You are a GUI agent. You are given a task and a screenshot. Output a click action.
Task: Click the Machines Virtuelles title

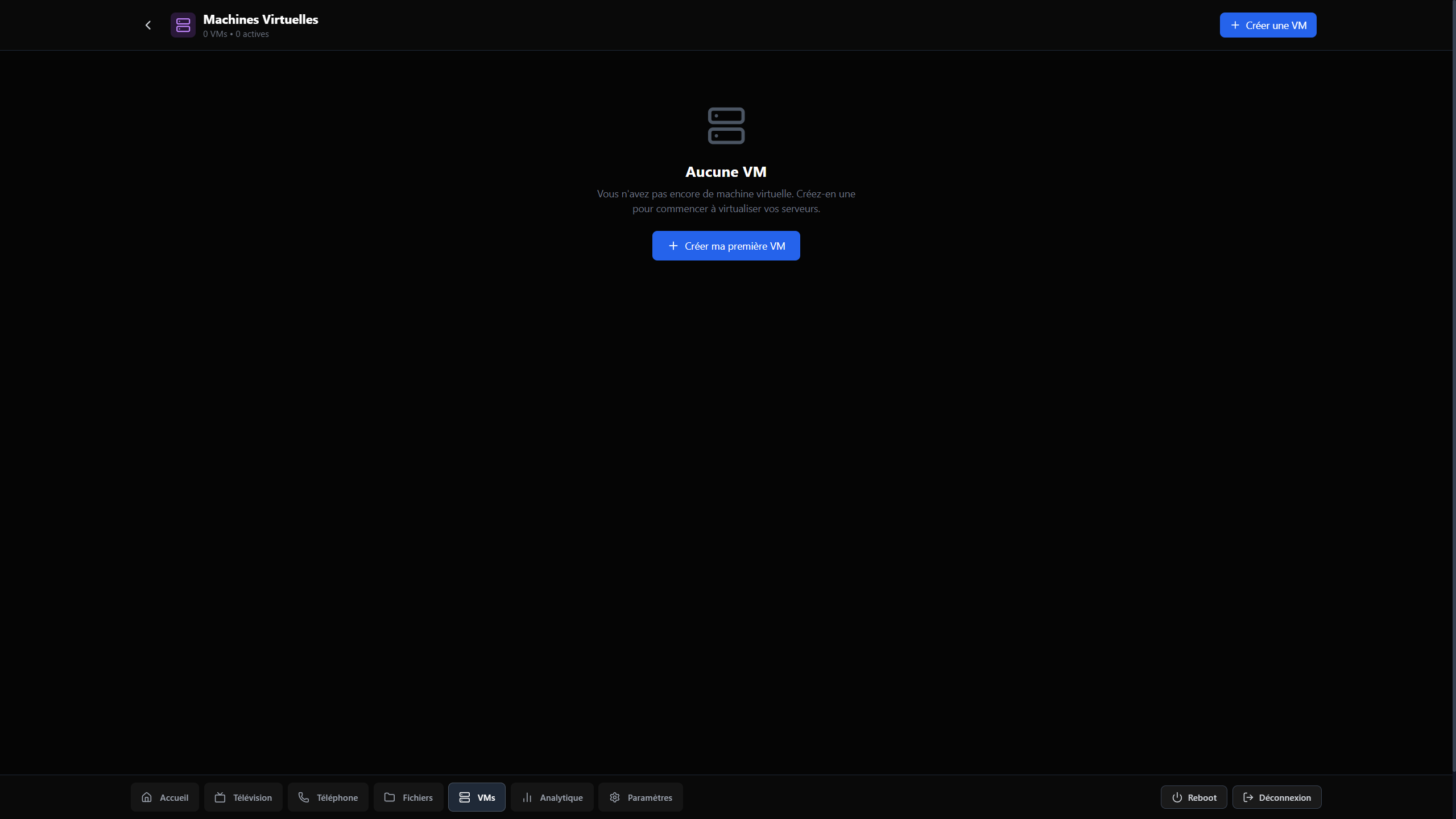coord(260,19)
